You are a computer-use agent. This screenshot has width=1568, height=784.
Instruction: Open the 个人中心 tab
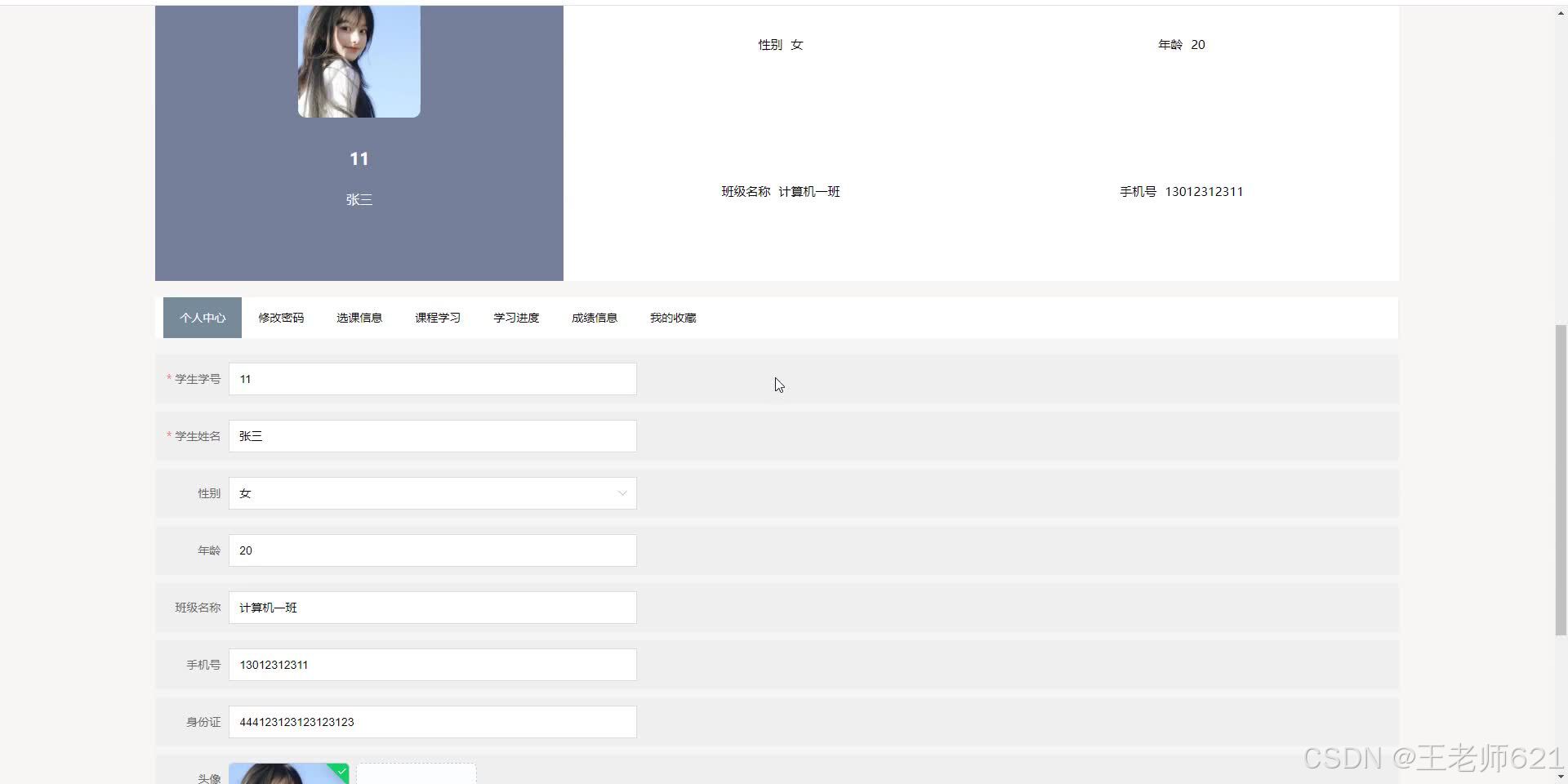203,318
